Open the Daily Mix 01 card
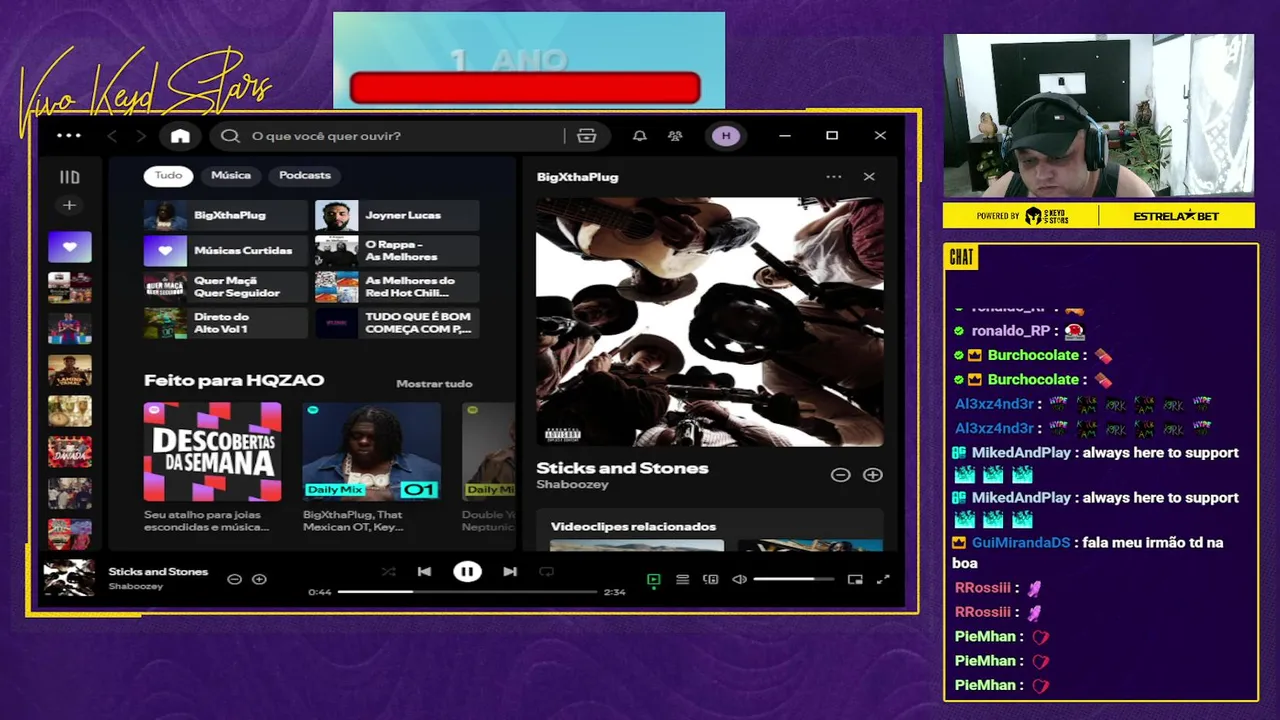Image resolution: width=1280 pixels, height=720 pixels. pyautogui.click(x=371, y=468)
